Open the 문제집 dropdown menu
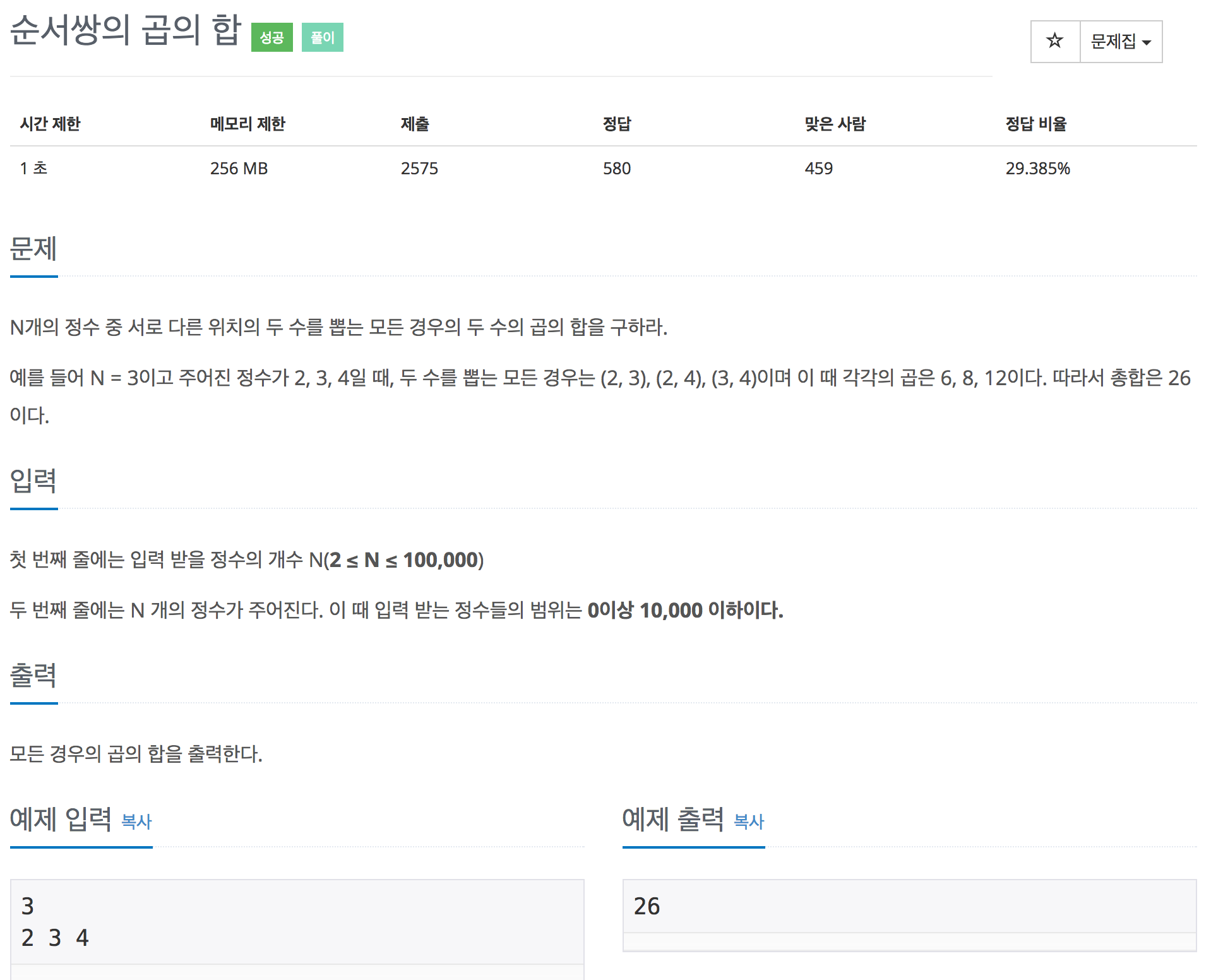The width and height of the screenshot is (1211, 980). click(x=1121, y=42)
